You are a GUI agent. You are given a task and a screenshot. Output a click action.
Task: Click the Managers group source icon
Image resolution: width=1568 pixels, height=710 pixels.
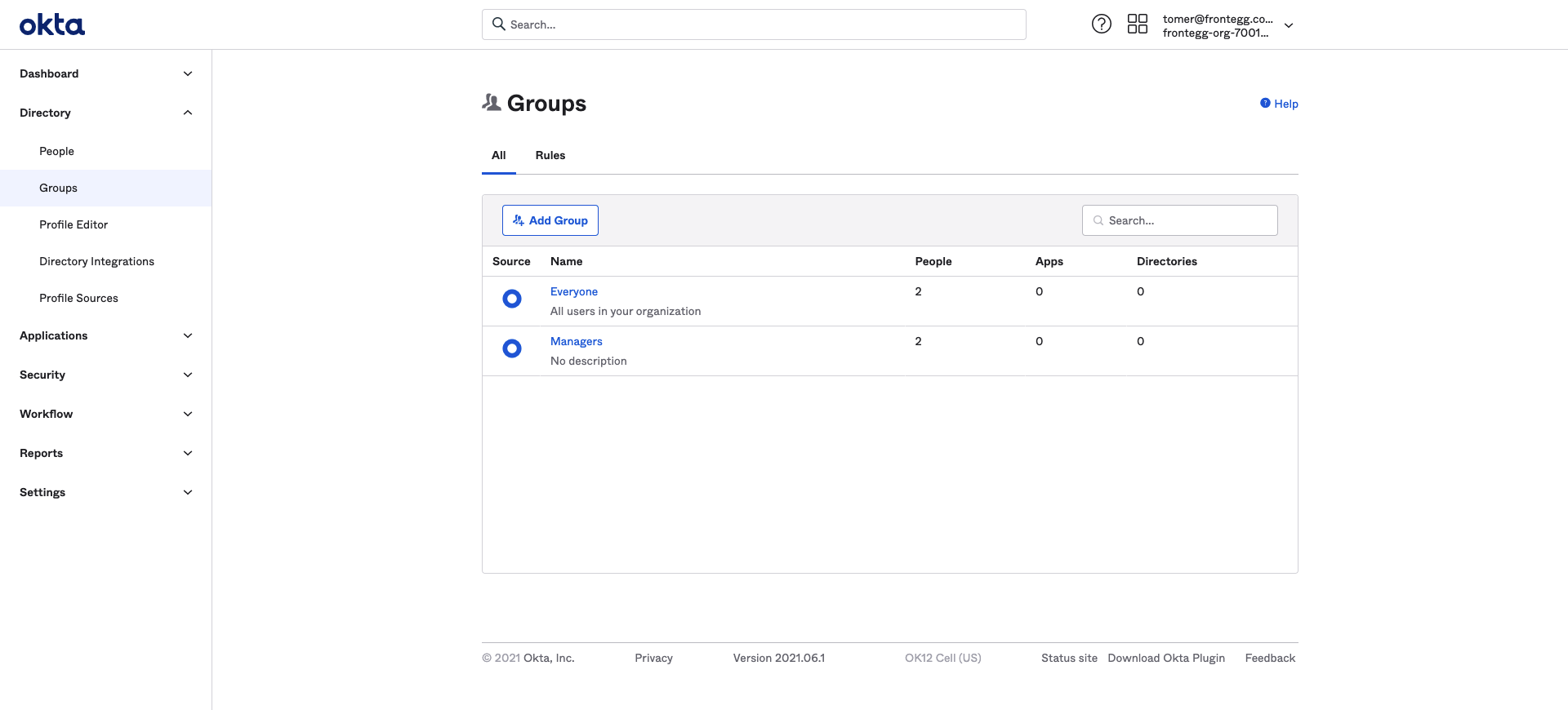512,348
